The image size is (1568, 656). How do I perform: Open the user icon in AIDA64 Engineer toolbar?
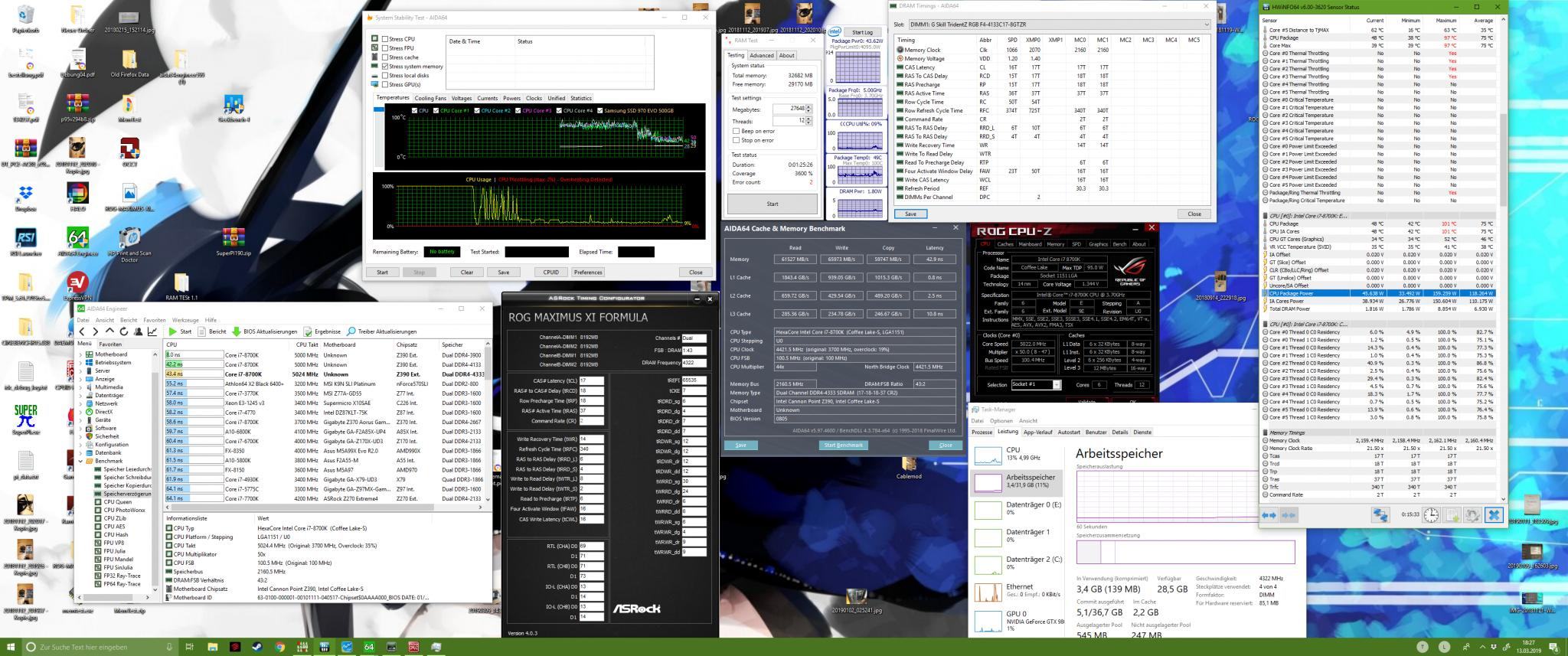pyautogui.click(x=138, y=331)
